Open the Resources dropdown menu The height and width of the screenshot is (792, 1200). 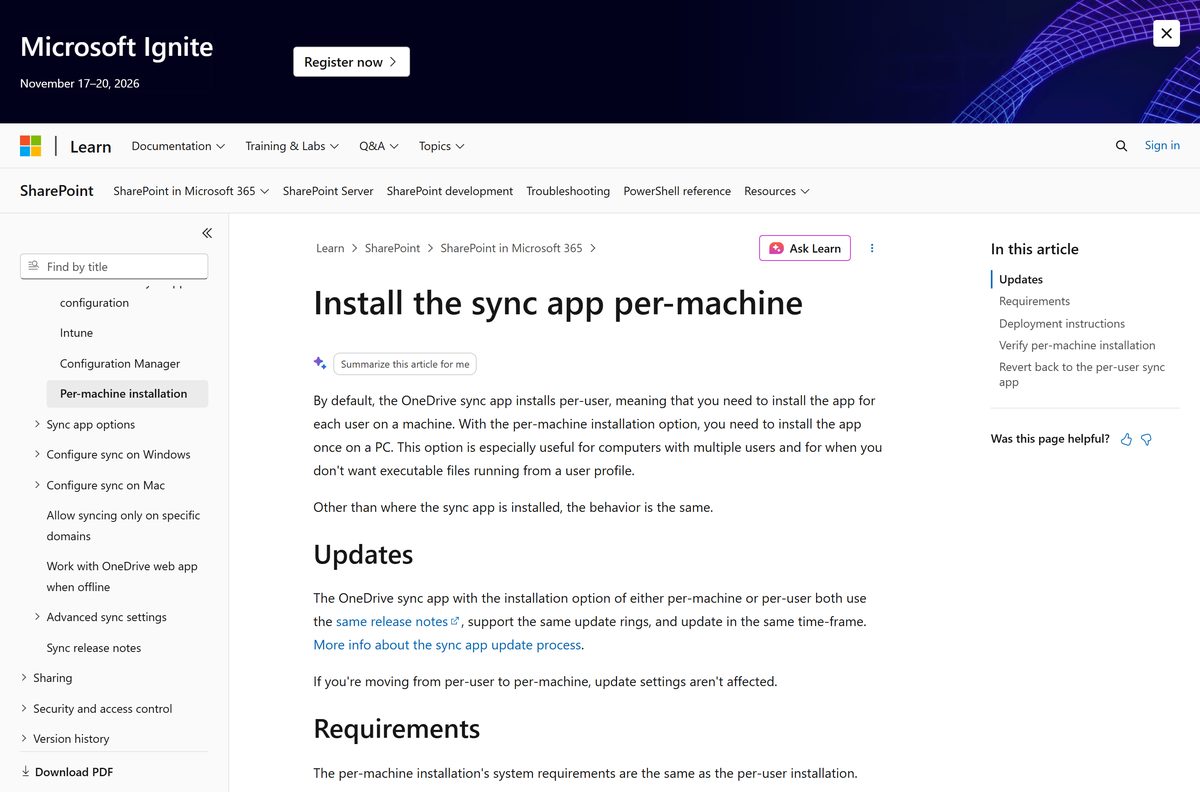click(x=777, y=191)
